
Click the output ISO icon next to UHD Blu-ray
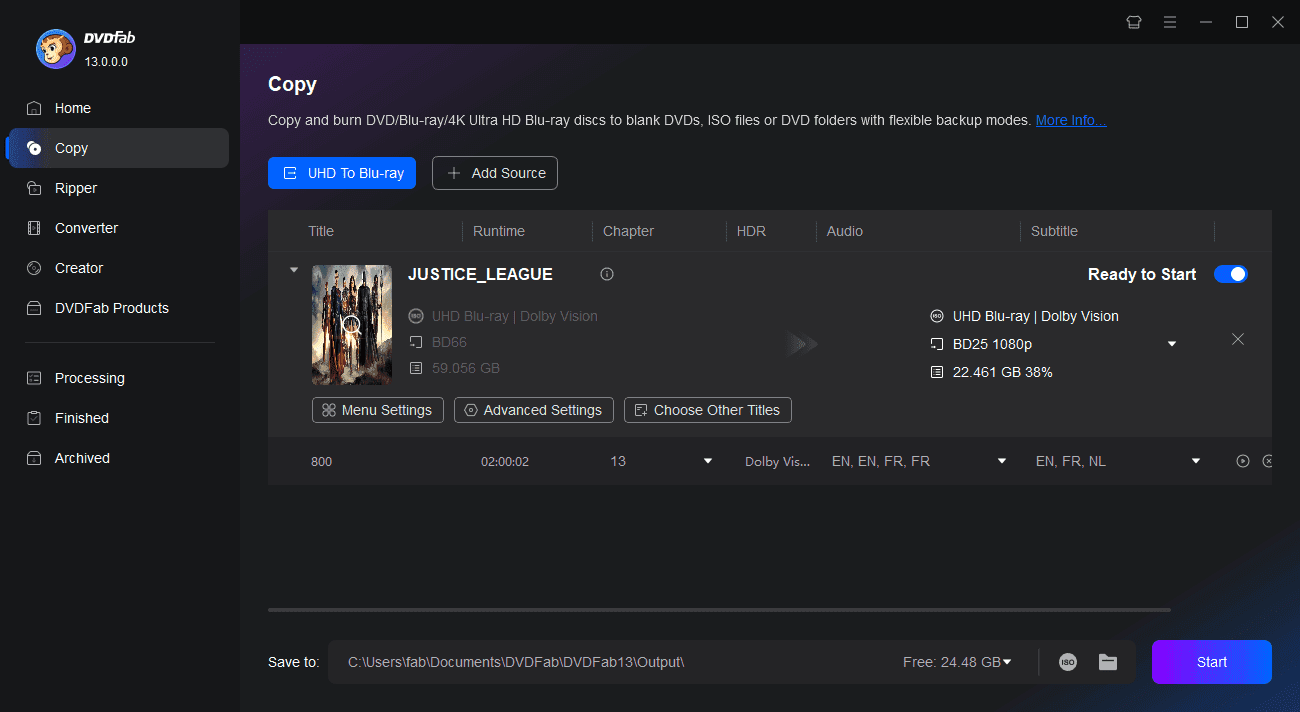(937, 316)
